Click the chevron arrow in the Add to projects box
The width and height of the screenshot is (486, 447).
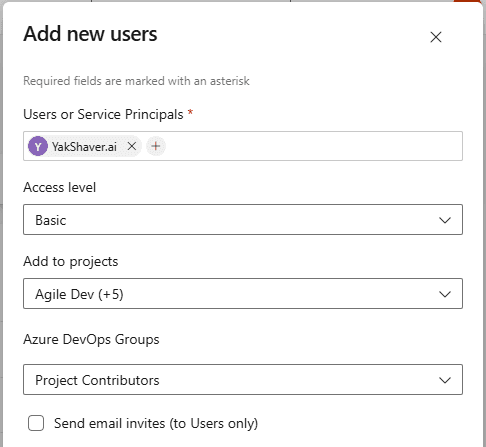pos(445,294)
